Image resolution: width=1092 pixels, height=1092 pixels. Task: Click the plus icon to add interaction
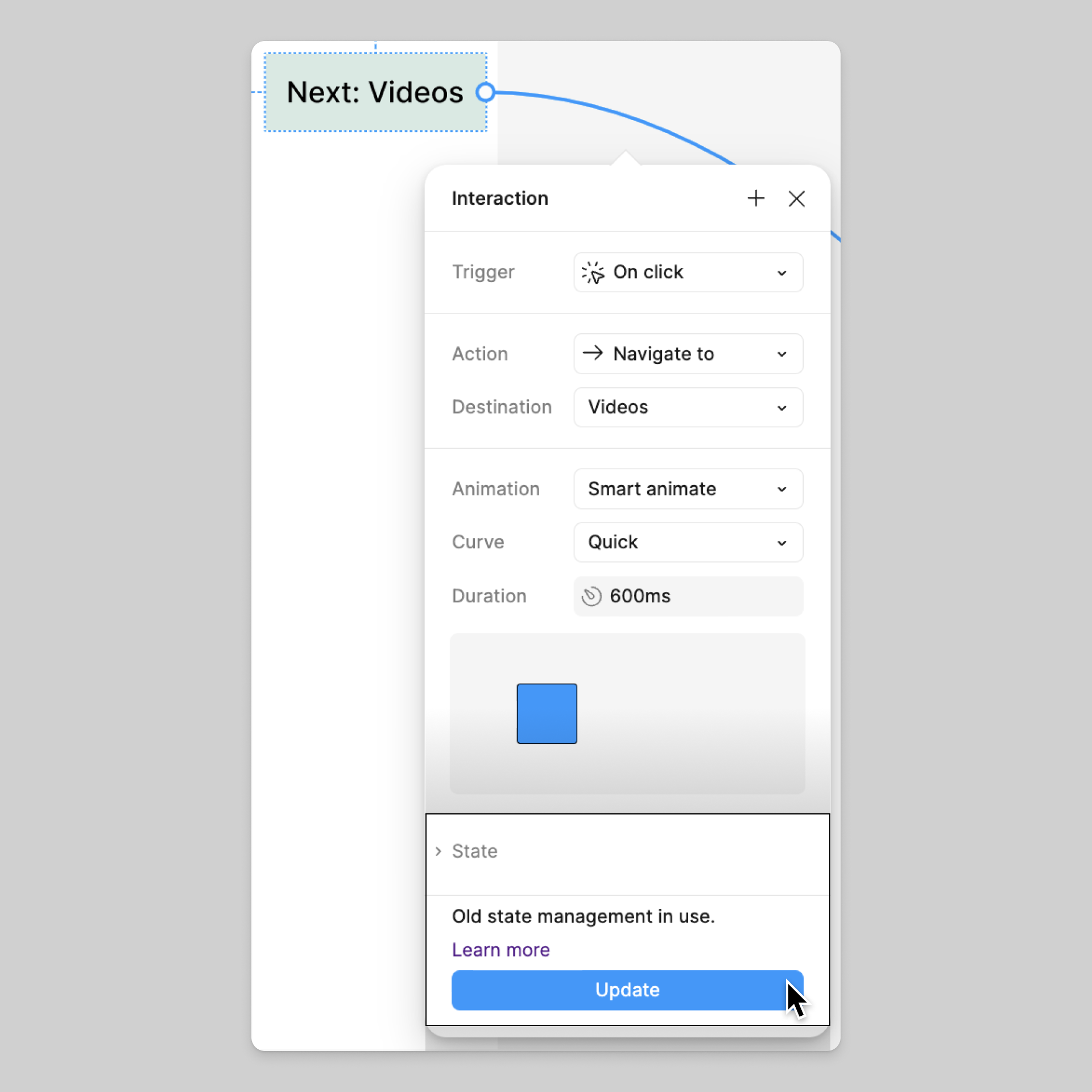click(x=756, y=198)
